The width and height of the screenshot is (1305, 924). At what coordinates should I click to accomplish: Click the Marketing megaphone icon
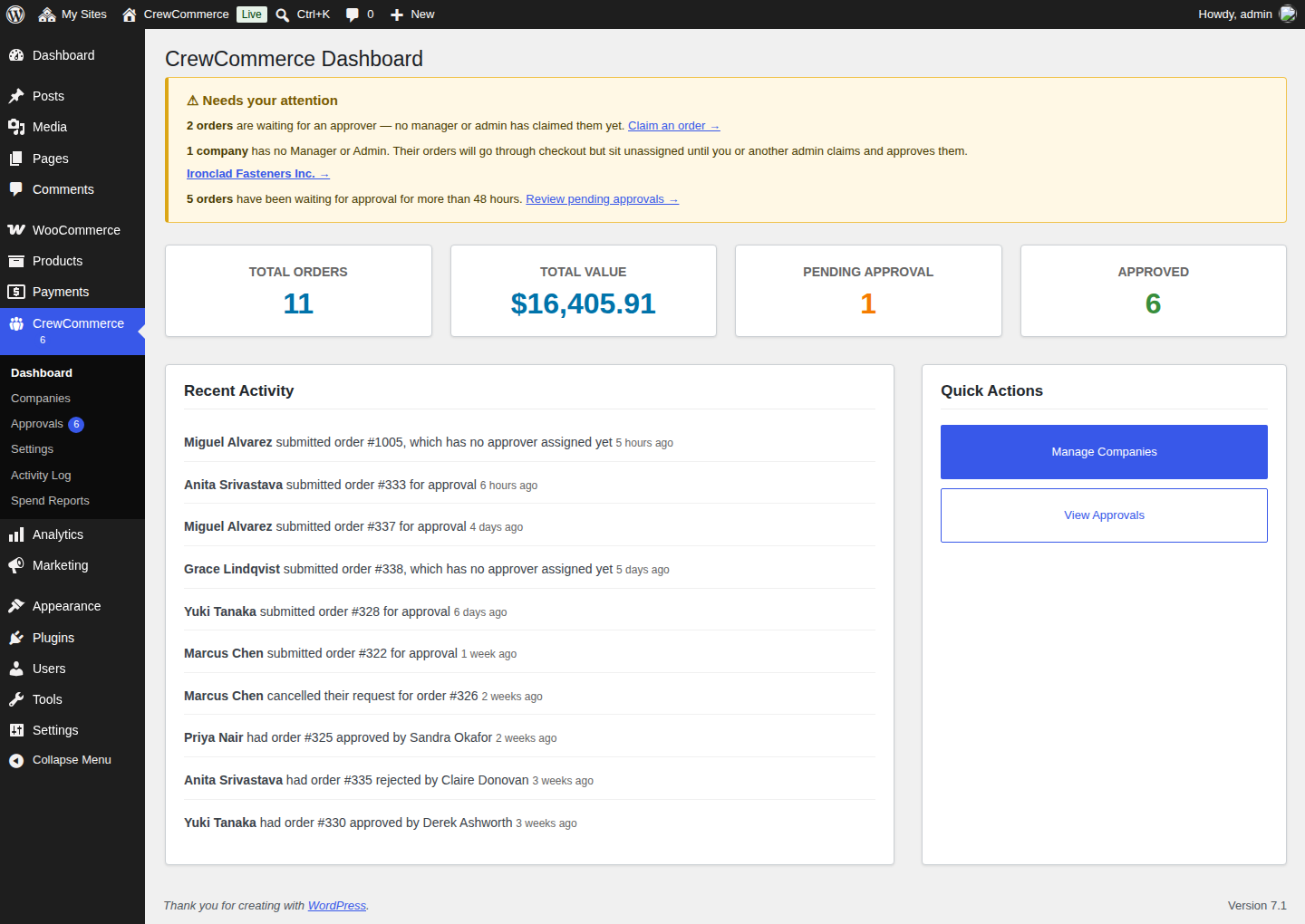click(x=16, y=565)
